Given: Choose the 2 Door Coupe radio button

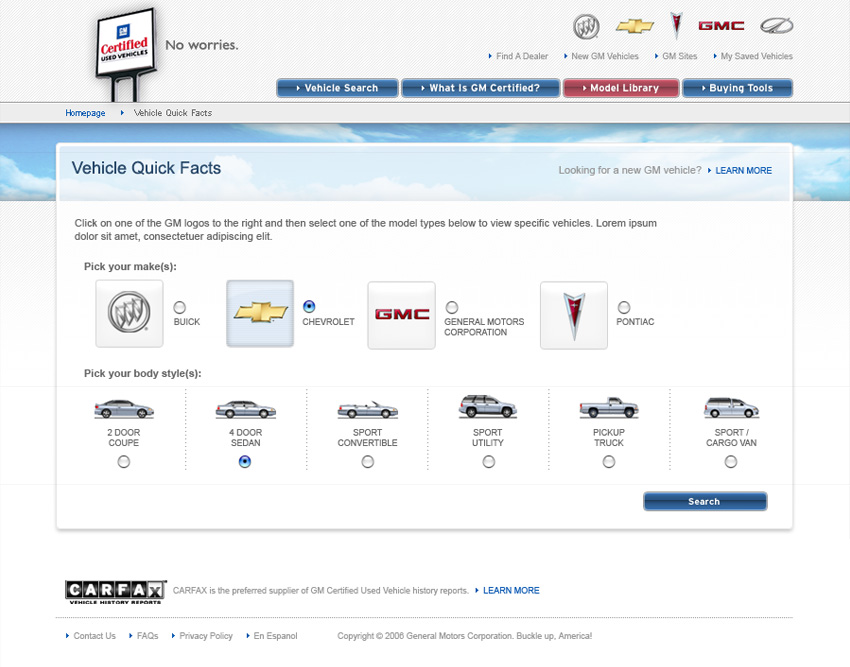Looking at the screenshot, I should click(124, 461).
